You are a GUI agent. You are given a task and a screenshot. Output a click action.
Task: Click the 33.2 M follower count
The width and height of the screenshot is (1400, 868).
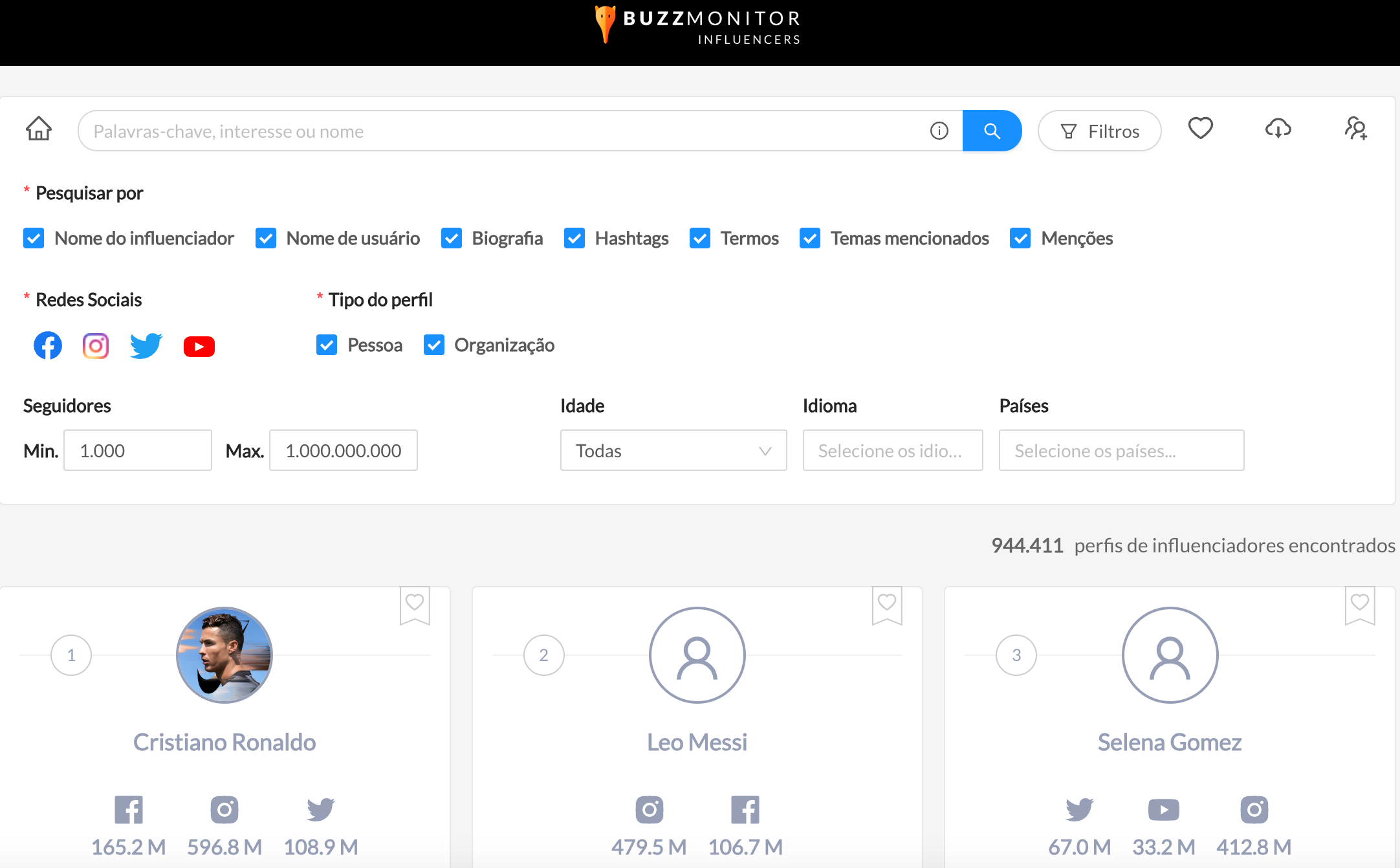(1164, 847)
